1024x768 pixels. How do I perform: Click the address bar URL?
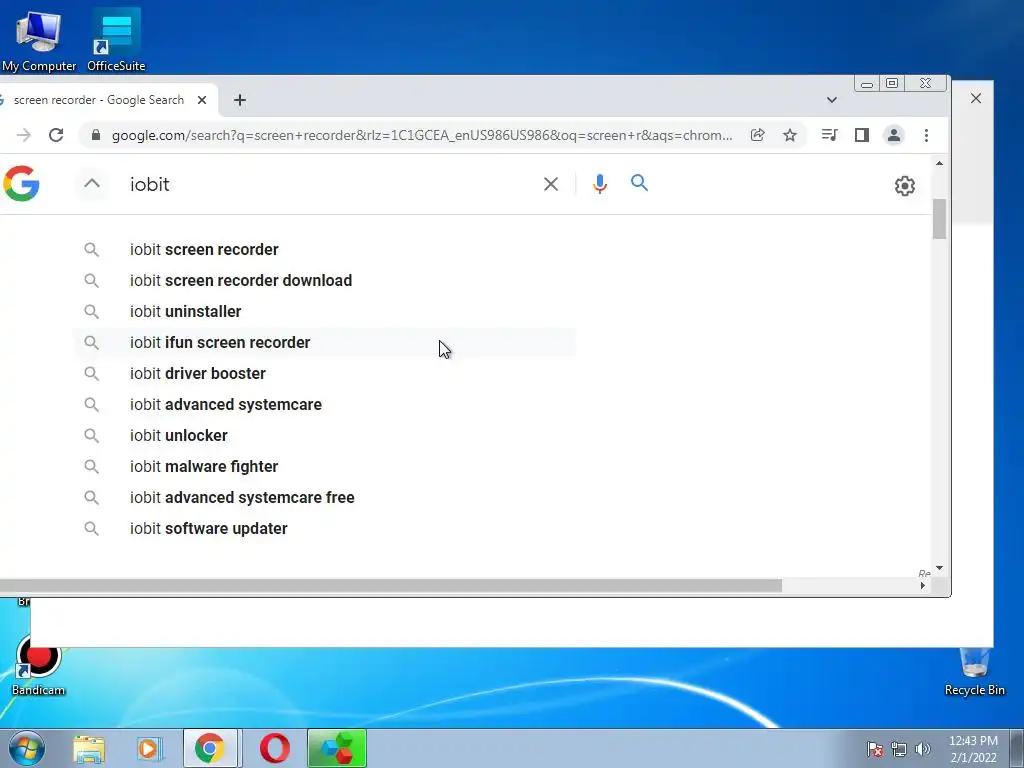coord(421,135)
